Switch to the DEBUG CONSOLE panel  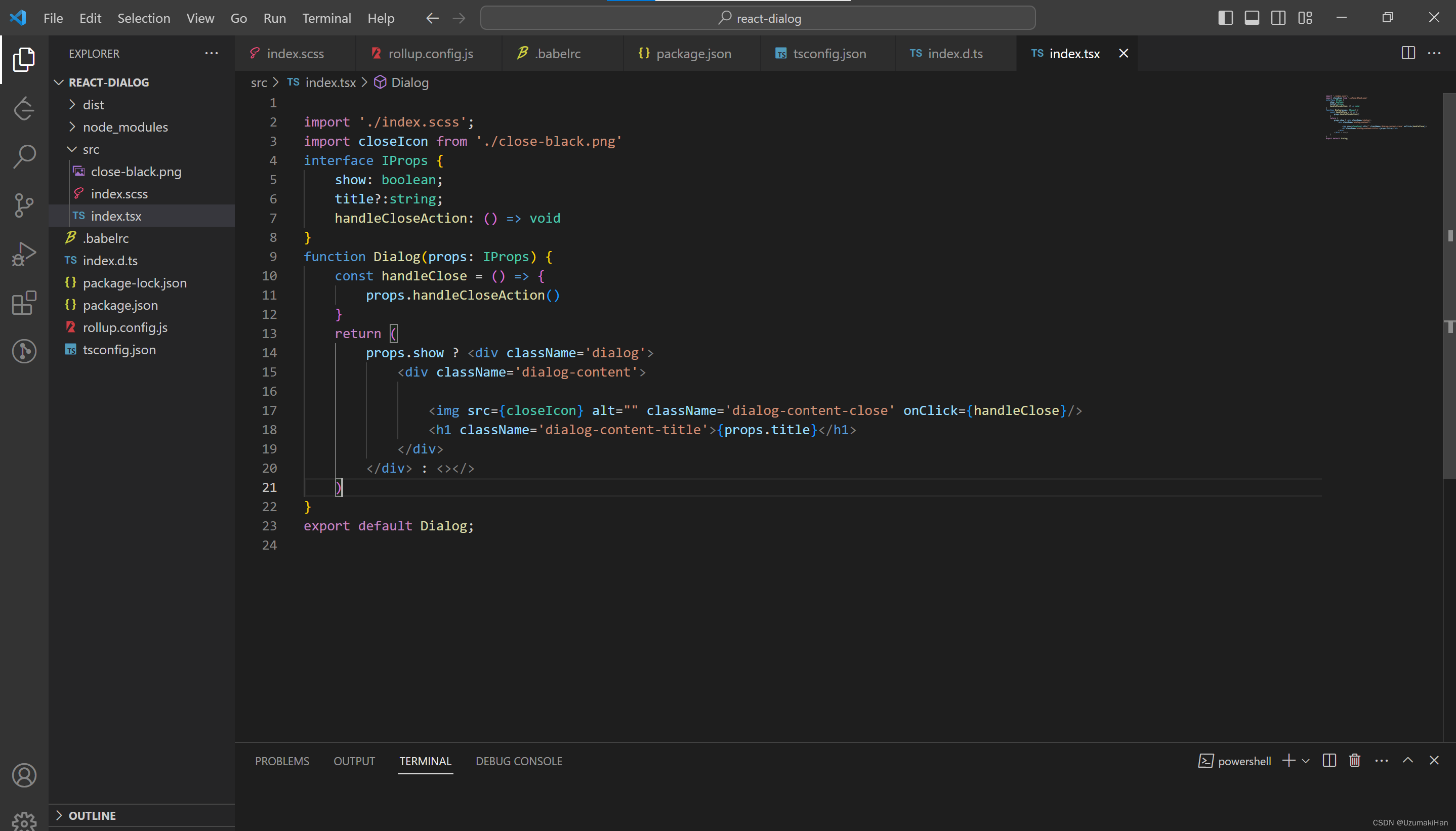coord(518,761)
